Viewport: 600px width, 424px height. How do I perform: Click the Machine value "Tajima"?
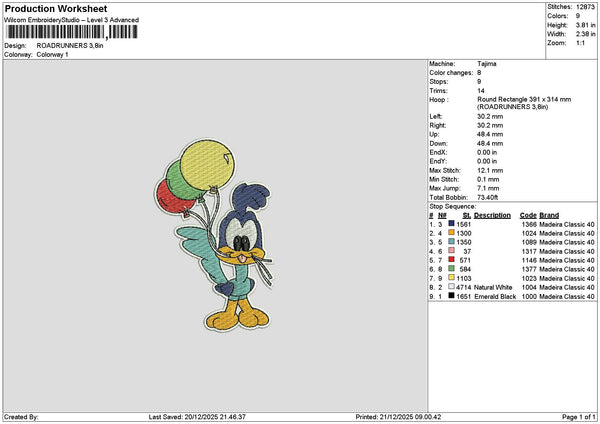pos(487,64)
